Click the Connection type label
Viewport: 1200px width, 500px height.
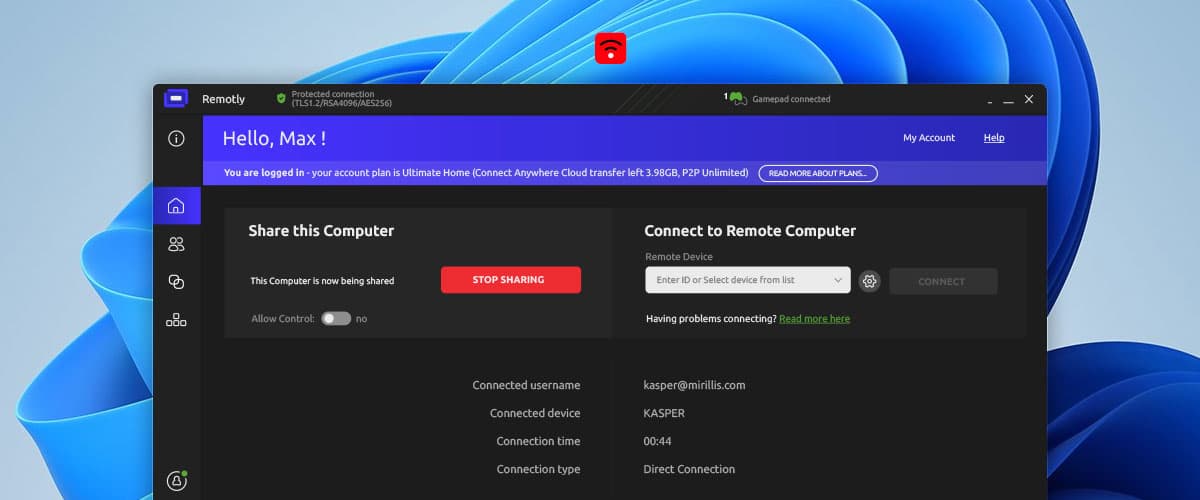(538, 469)
